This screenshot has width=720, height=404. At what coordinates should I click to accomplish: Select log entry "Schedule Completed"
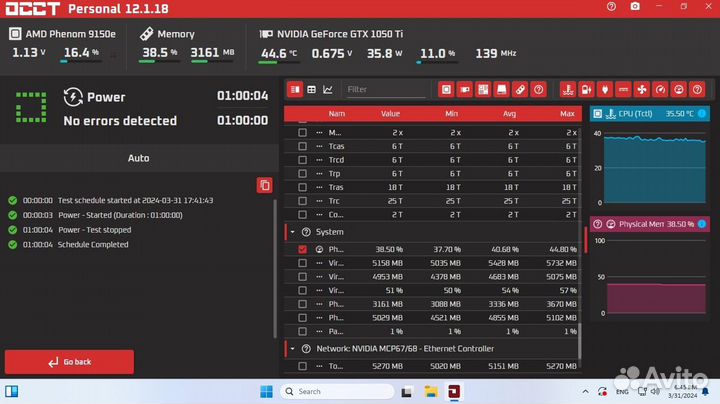93,245
